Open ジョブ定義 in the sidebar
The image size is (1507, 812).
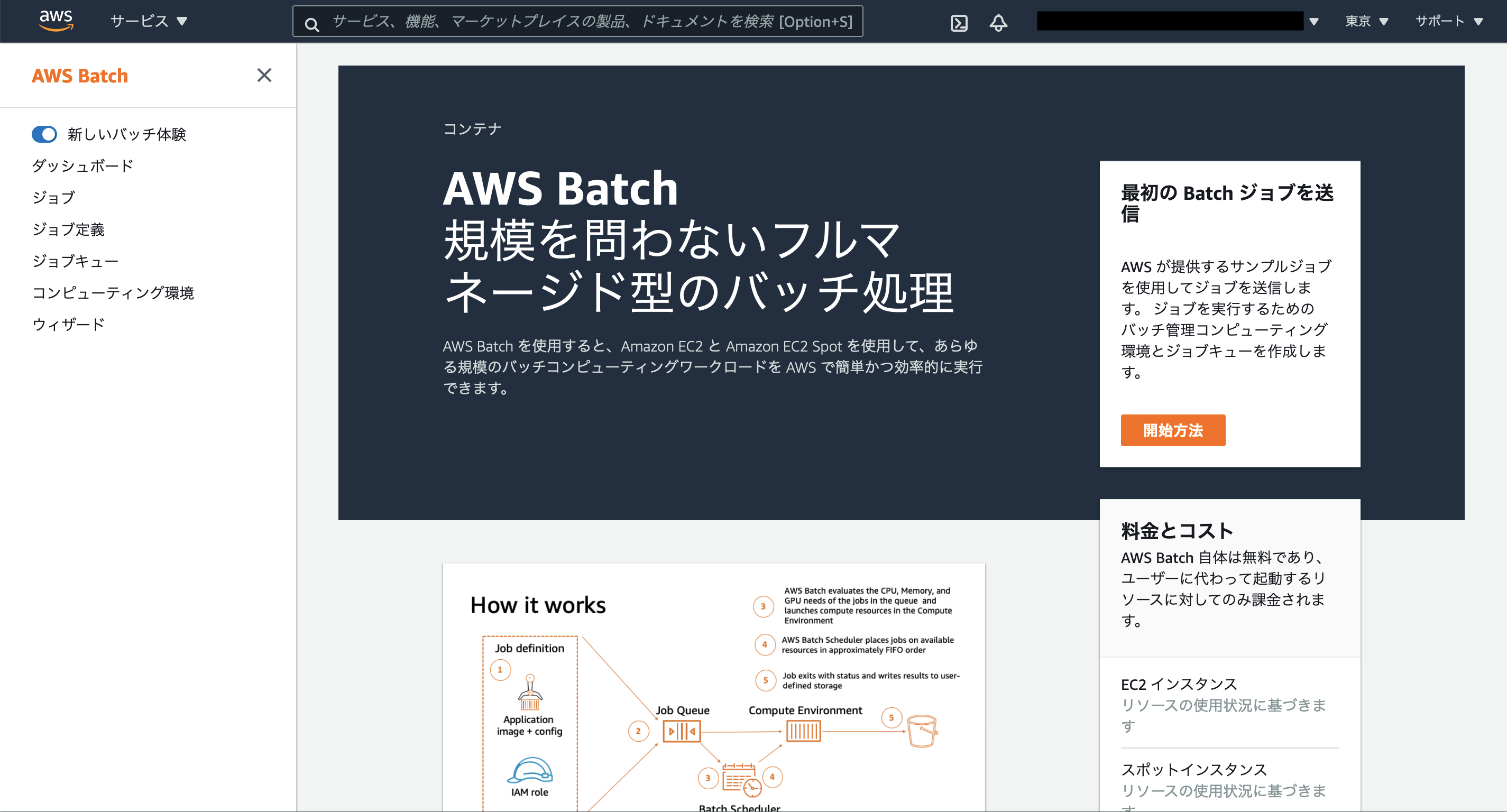(68, 229)
